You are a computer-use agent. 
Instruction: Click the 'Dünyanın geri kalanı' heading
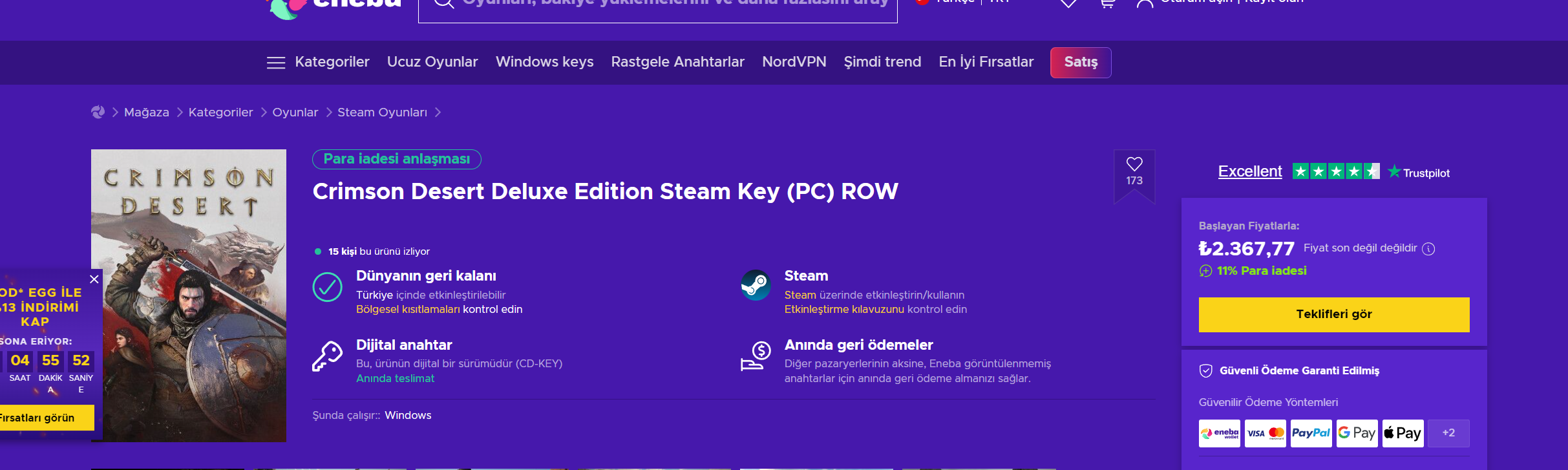pyautogui.click(x=426, y=276)
